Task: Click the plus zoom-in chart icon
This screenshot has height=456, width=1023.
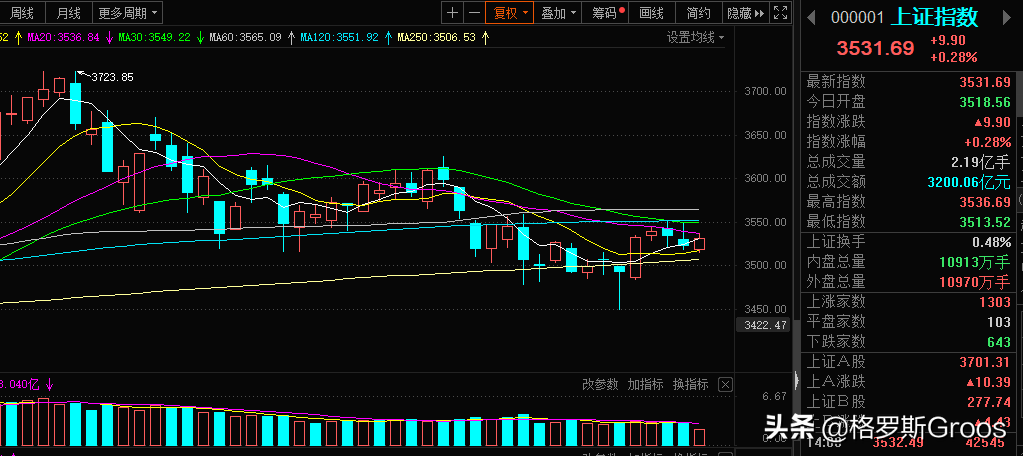Action: tap(453, 13)
